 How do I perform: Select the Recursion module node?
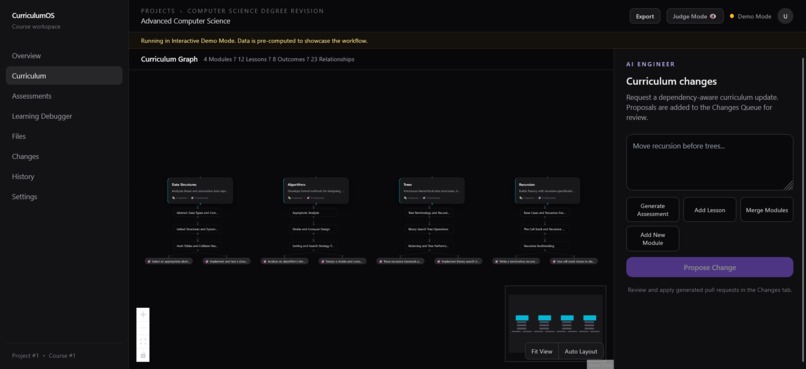pos(547,191)
